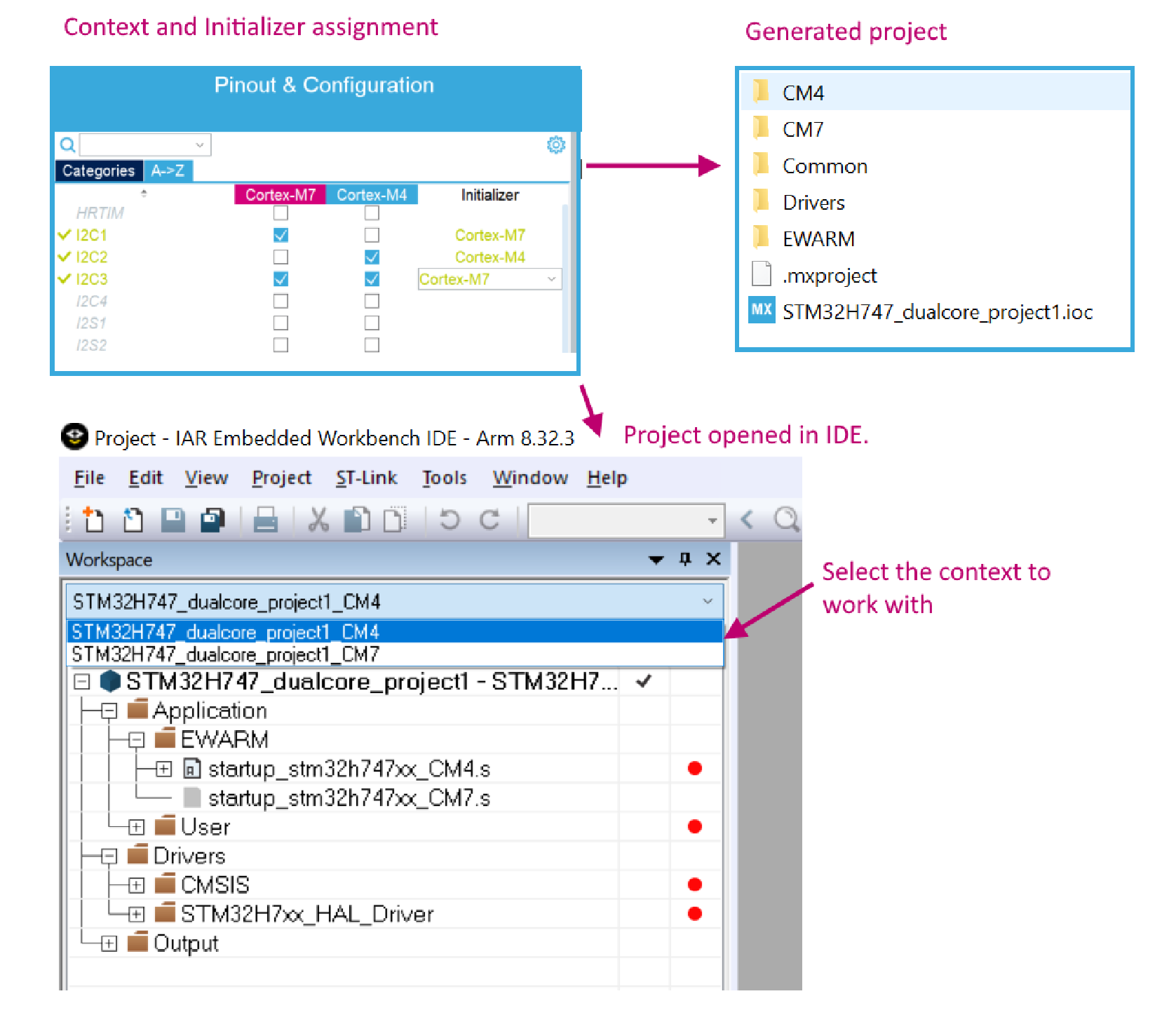The image size is (1169, 1036).
Task: Expand the Output folder node
Action: 109,943
